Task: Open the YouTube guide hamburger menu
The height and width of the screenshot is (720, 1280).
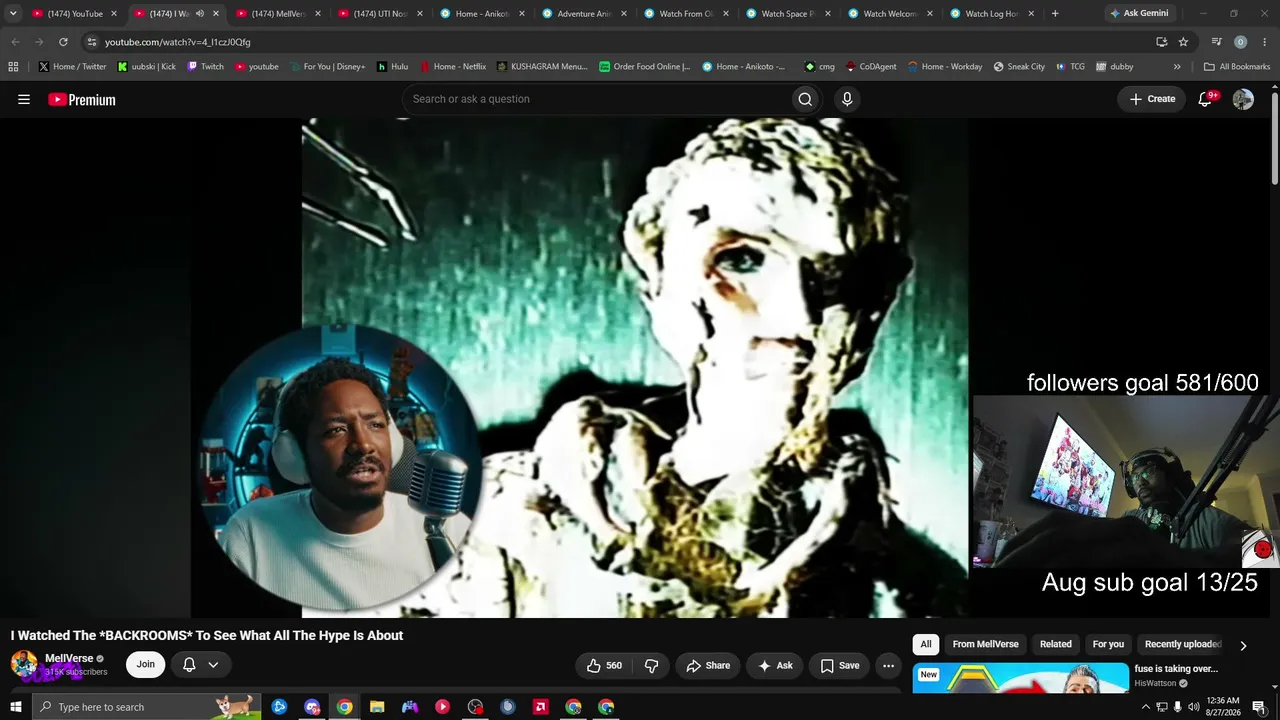Action: click(x=24, y=99)
